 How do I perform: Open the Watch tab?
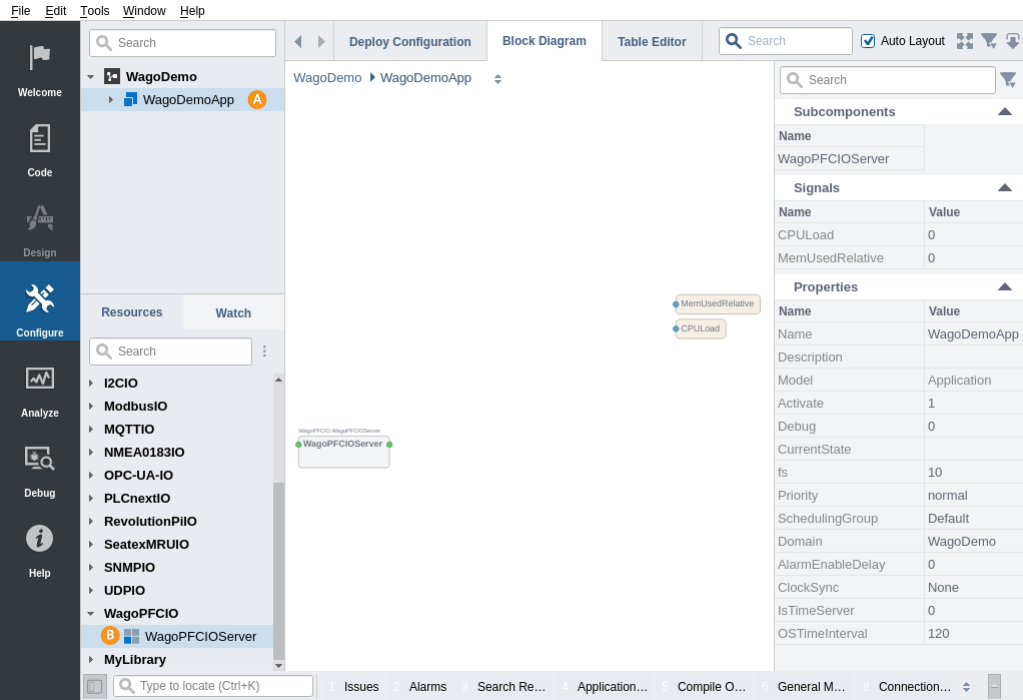[233, 313]
